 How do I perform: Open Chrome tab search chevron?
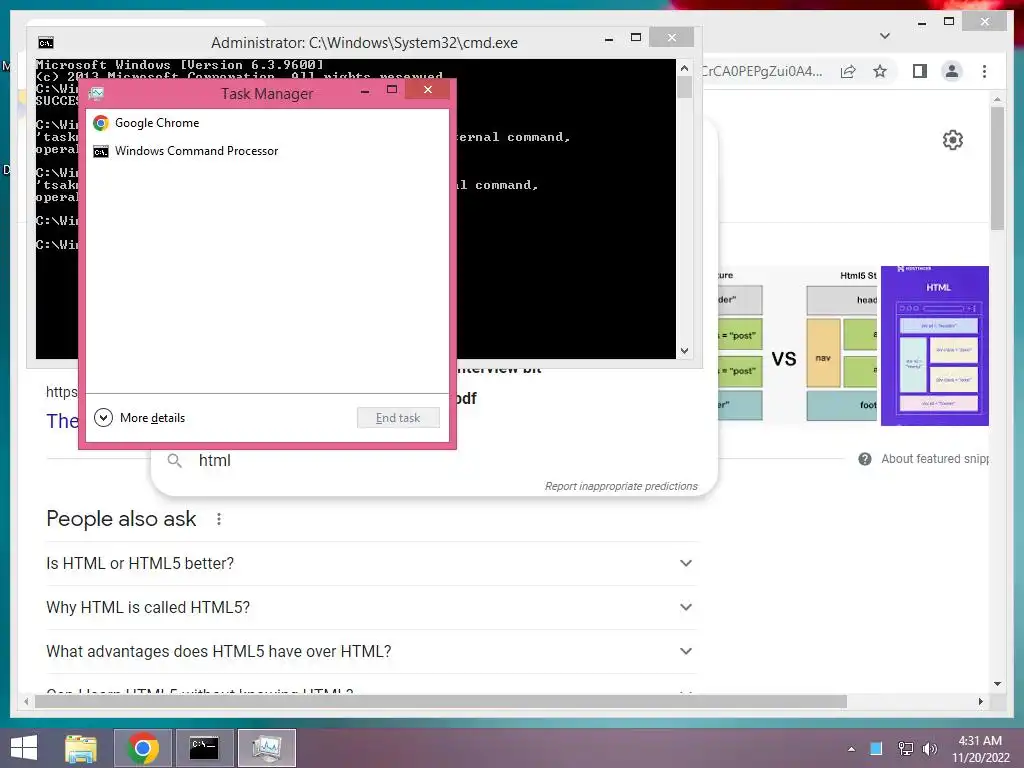point(885,36)
